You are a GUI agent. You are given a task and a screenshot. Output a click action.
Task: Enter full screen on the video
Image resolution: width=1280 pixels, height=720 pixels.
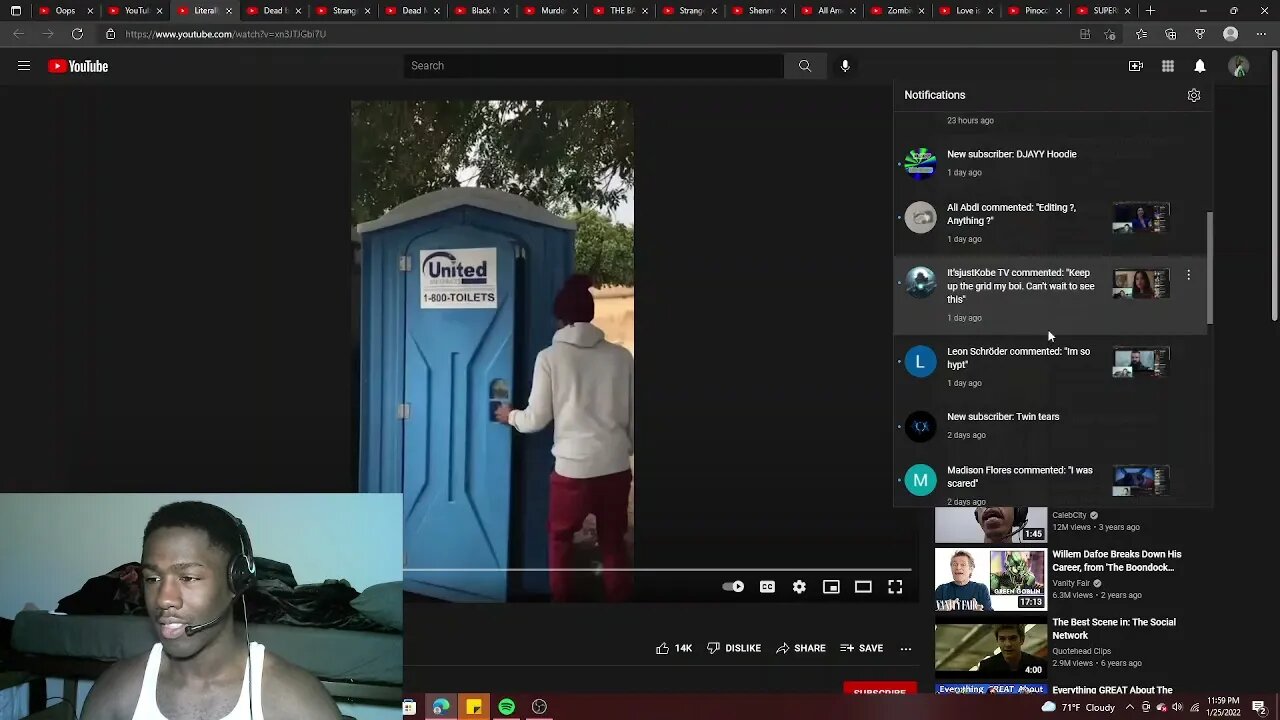(895, 587)
